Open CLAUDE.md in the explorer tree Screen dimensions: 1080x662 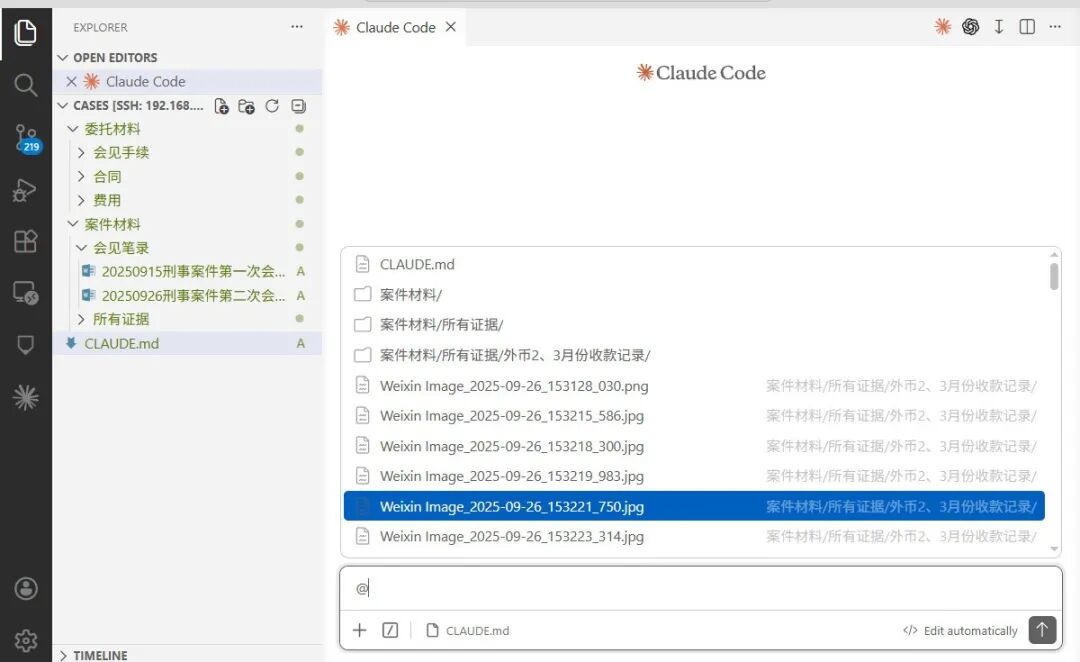tap(187, 343)
